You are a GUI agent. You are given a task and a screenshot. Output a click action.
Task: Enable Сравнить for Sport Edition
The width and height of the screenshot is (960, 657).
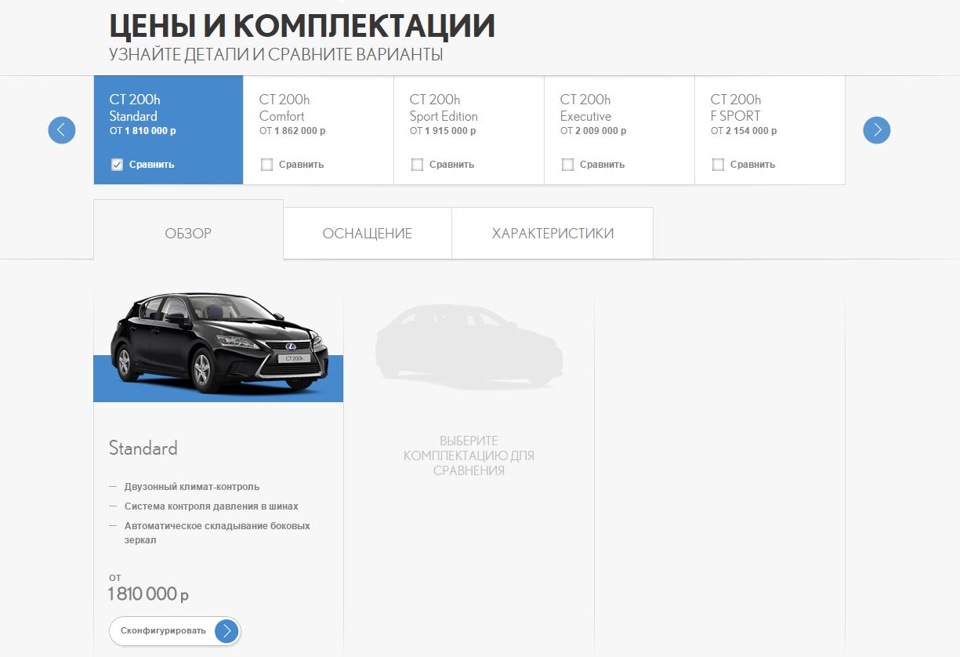pos(417,165)
